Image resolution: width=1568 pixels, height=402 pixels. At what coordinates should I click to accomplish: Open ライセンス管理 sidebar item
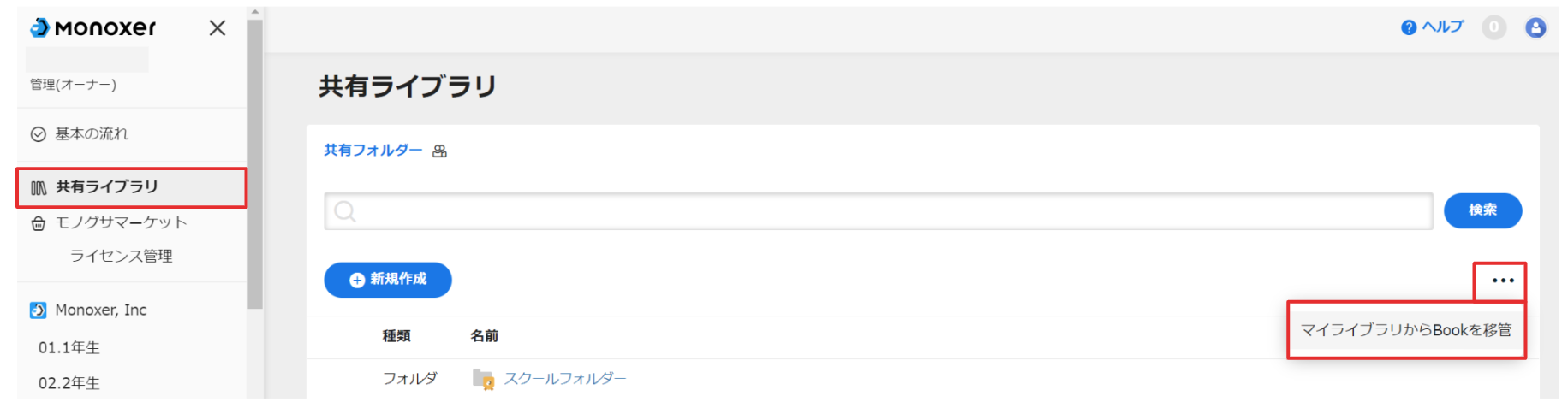coord(121,257)
